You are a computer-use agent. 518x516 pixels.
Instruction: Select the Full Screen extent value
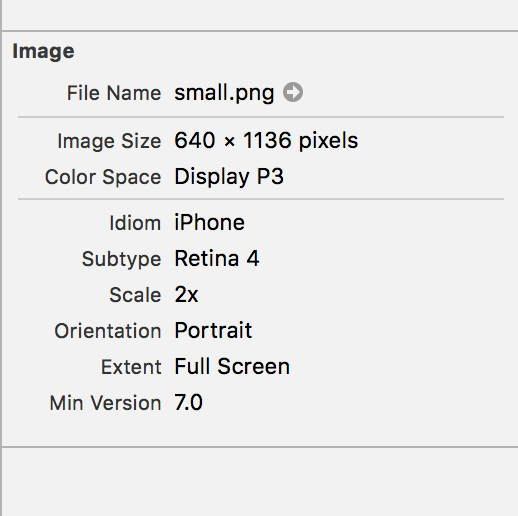point(232,367)
